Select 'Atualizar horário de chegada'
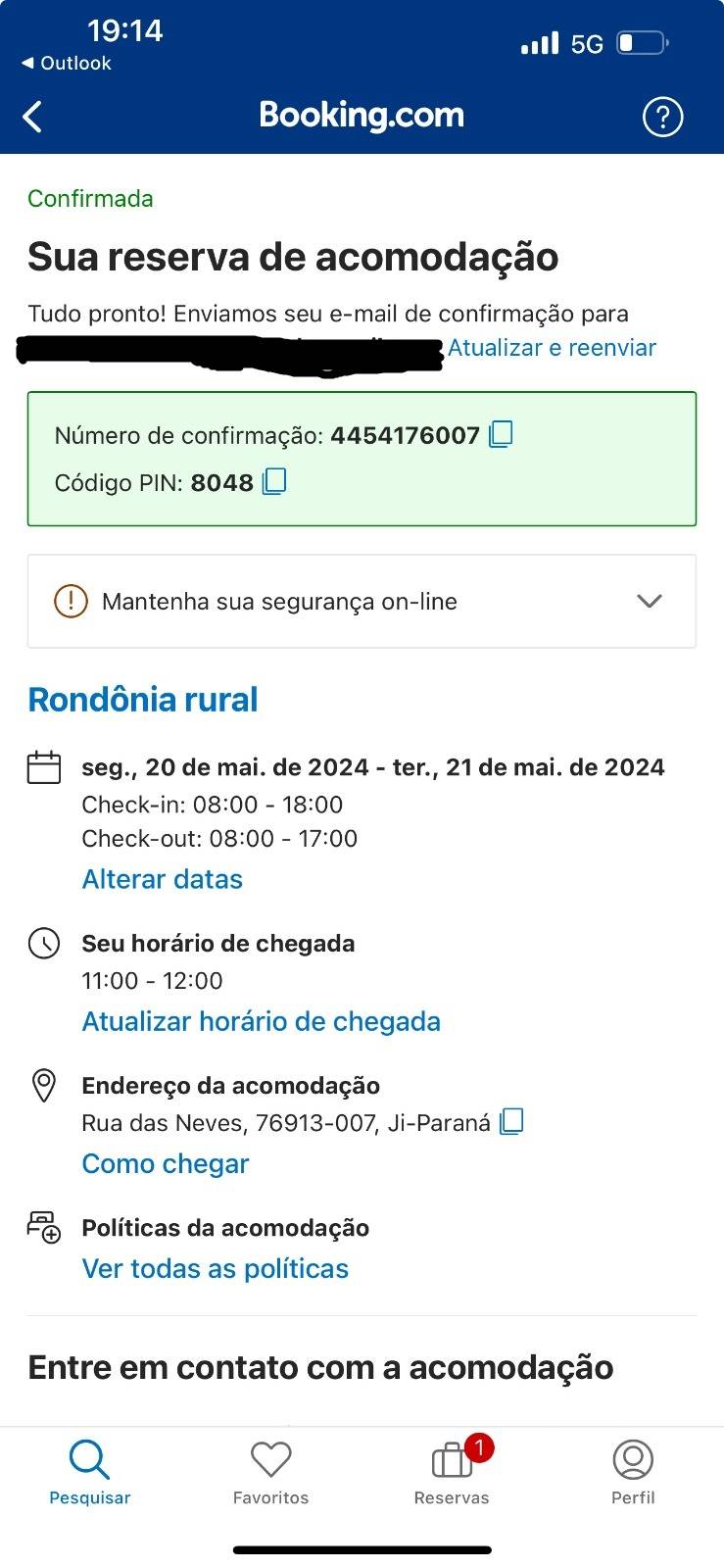Screen dimensions: 724x1568 tap(262, 1021)
